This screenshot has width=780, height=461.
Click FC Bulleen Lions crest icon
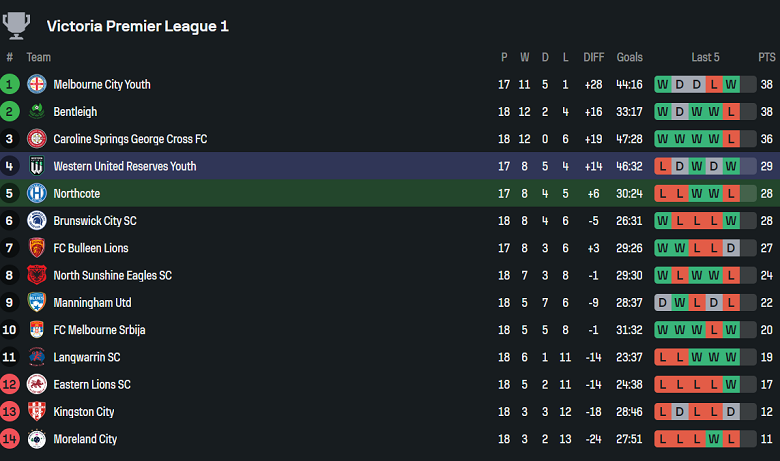[37, 248]
